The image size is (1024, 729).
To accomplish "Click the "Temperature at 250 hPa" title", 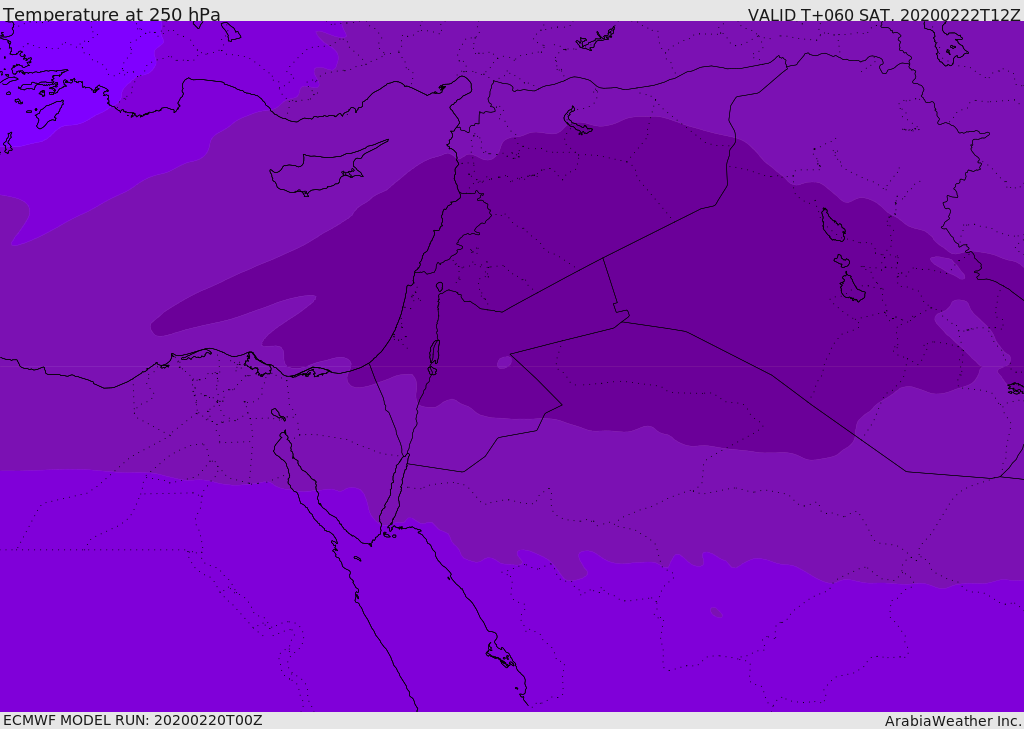I will pos(112,15).
